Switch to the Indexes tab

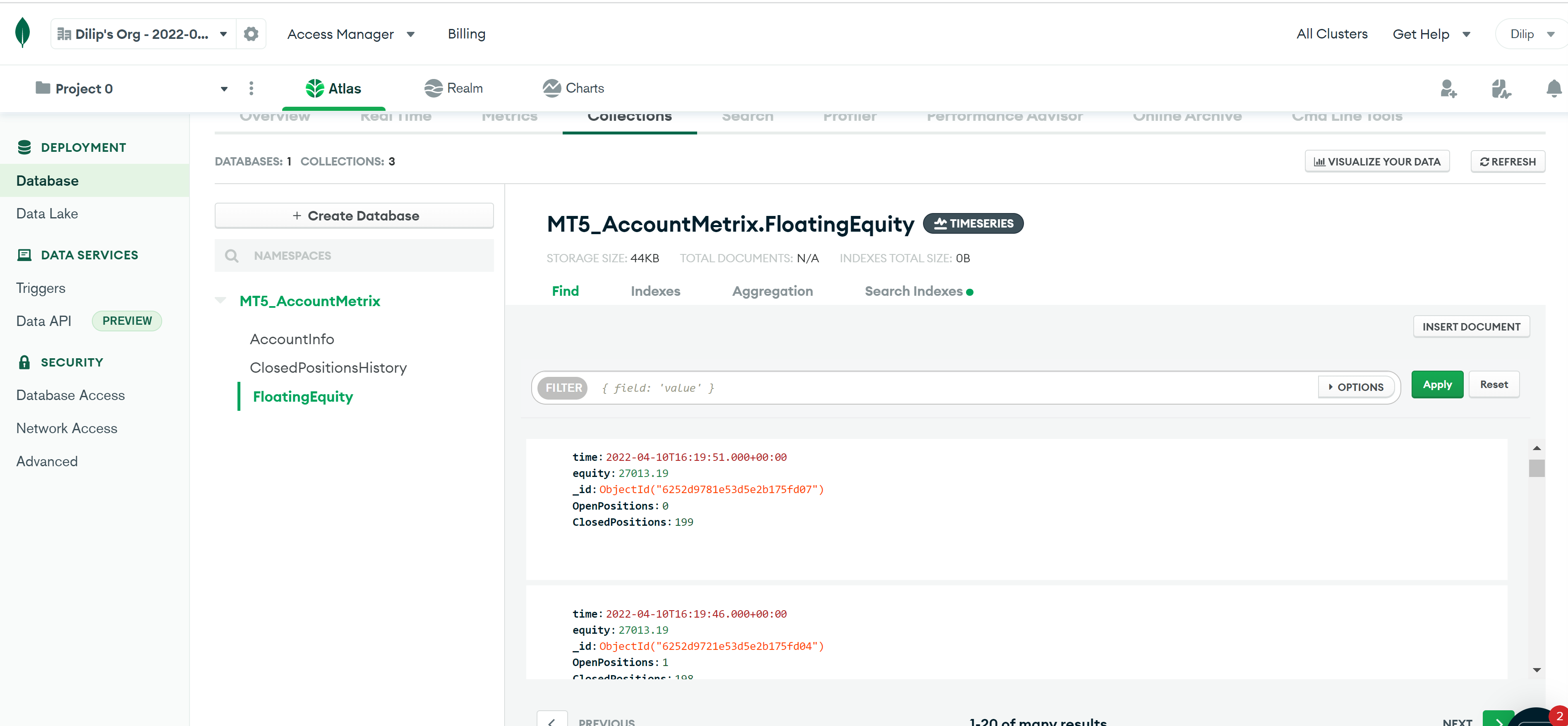click(x=655, y=291)
